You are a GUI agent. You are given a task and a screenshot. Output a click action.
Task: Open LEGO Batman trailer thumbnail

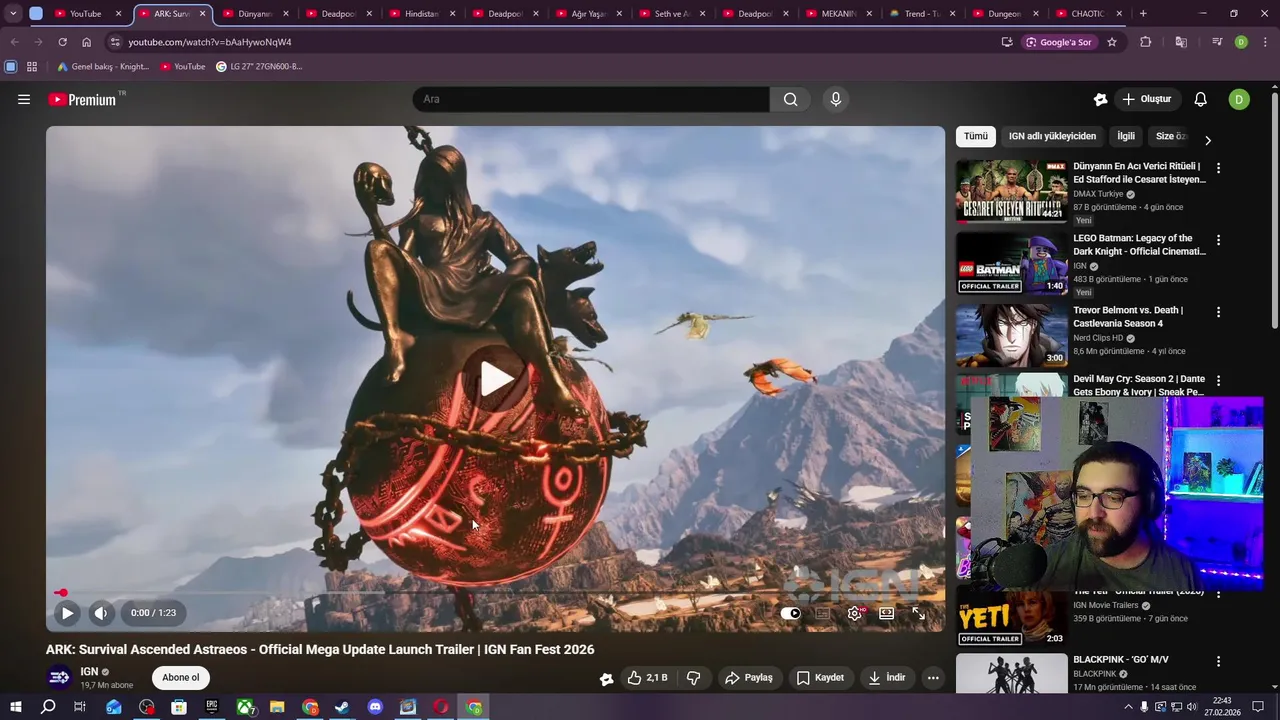tap(1011, 264)
